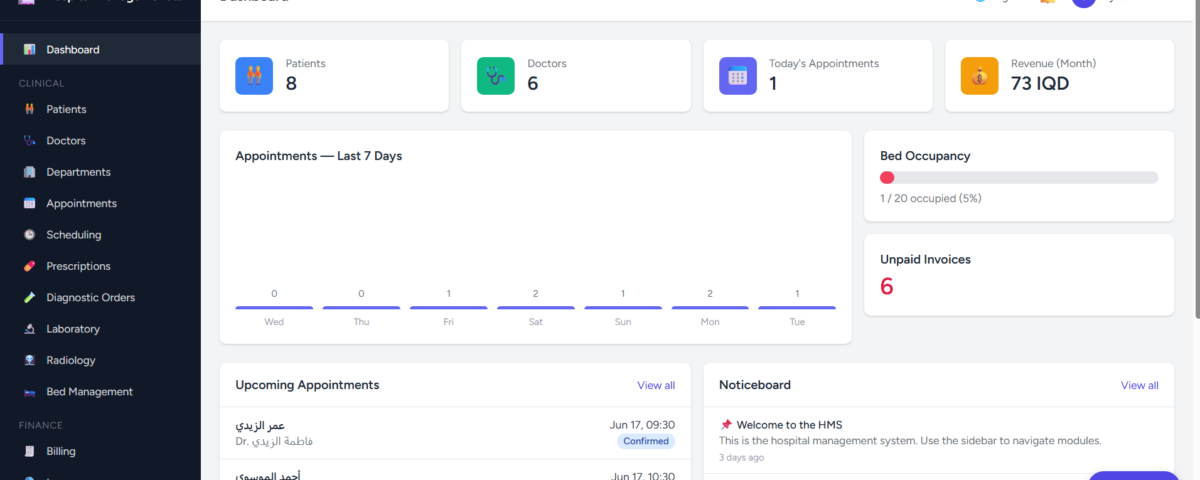The height and width of the screenshot is (480, 1200).
Task: Click the Prescriptions pill icon in sidebar
Action: click(29, 266)
